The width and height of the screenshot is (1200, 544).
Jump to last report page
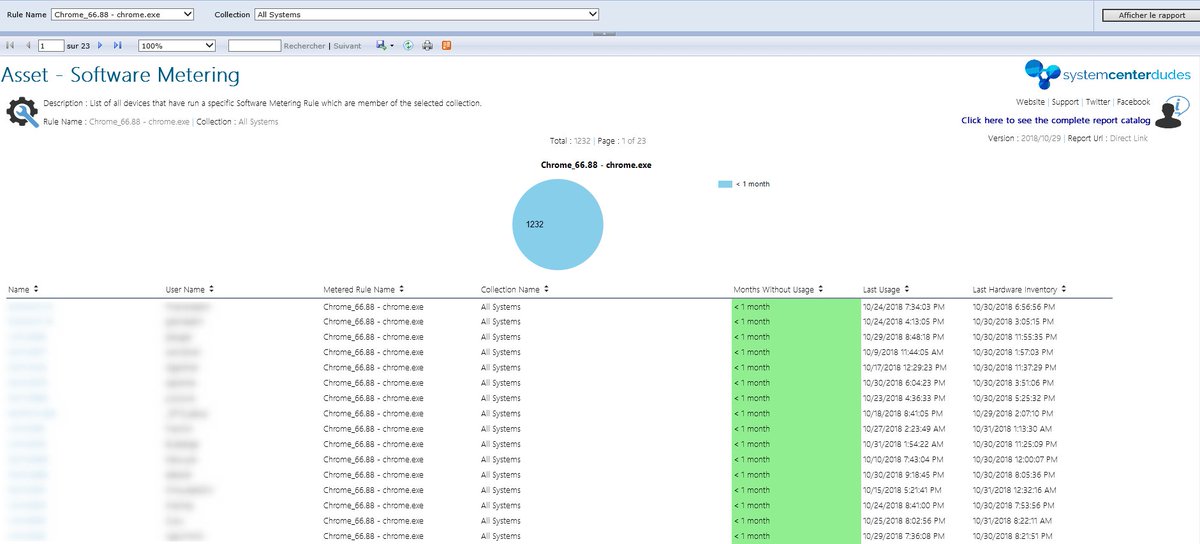118,45
